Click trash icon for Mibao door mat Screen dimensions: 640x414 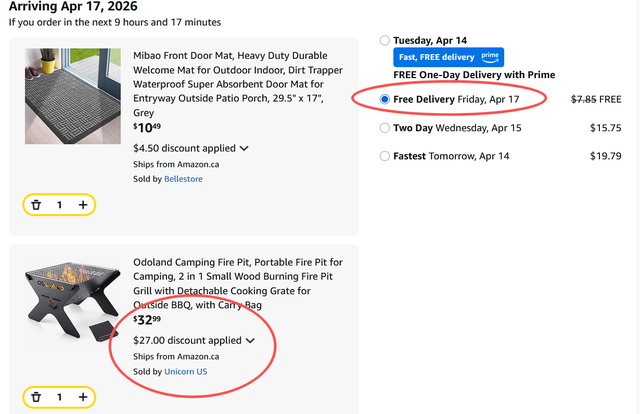[36, 205]
